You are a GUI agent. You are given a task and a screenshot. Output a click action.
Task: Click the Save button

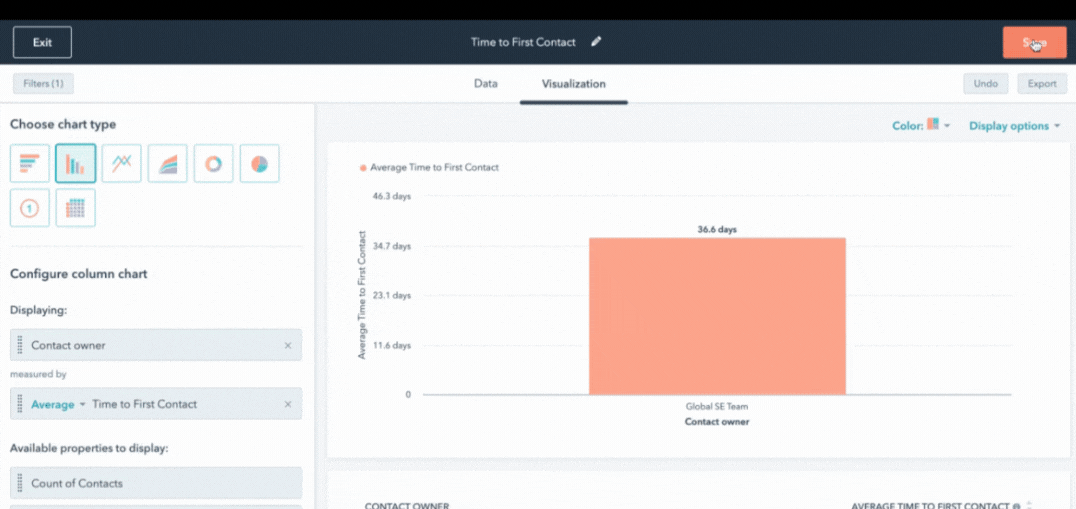pos(1034,43)
